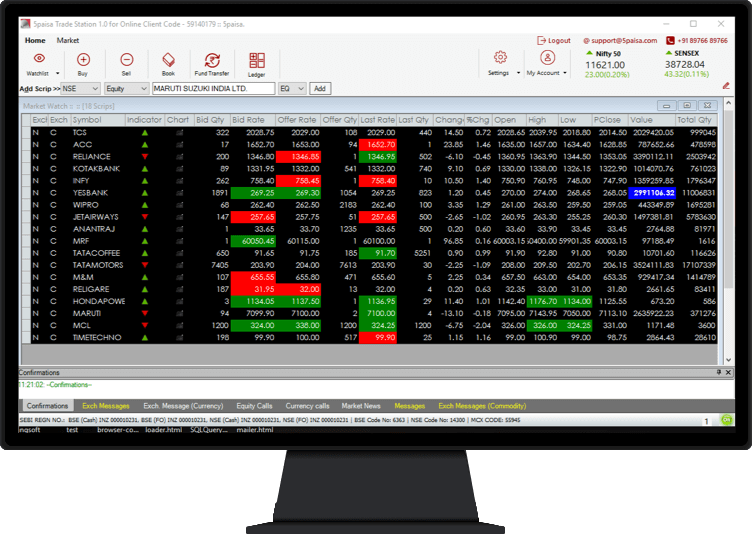Expand the My Account dropdown arrow

(x=565, y=73)
